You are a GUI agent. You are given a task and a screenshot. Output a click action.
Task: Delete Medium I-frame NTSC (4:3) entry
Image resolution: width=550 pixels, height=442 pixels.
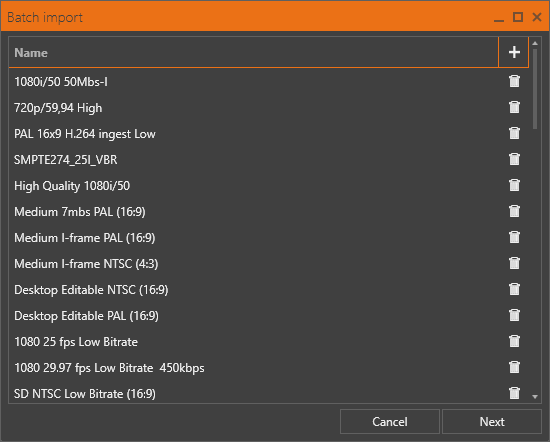(x=514, y=263)
